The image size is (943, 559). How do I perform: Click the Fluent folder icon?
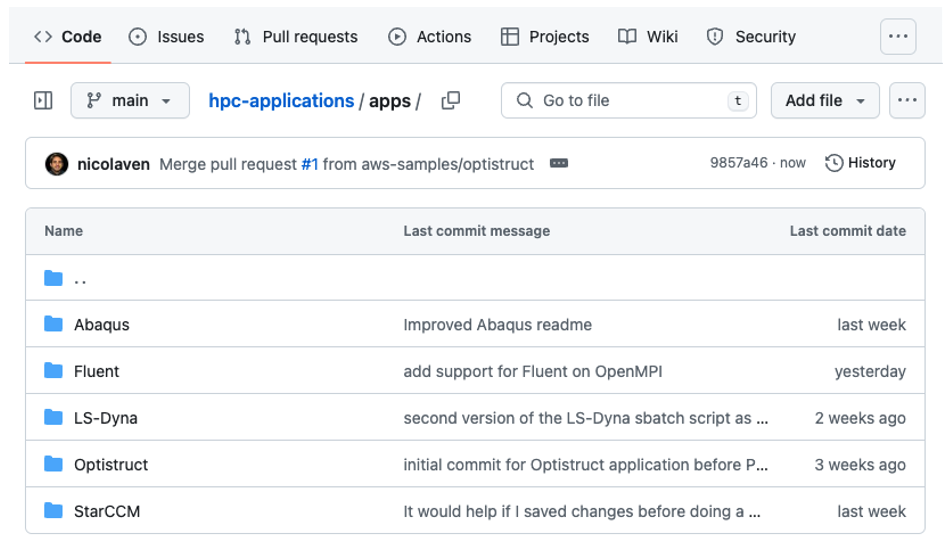[x=54, y=371]
